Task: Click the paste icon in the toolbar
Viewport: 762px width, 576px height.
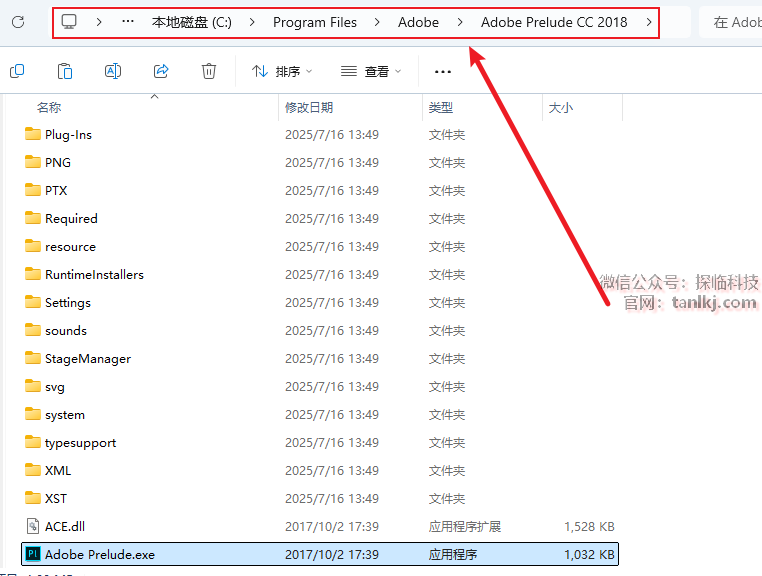Action: coord(65,71)
